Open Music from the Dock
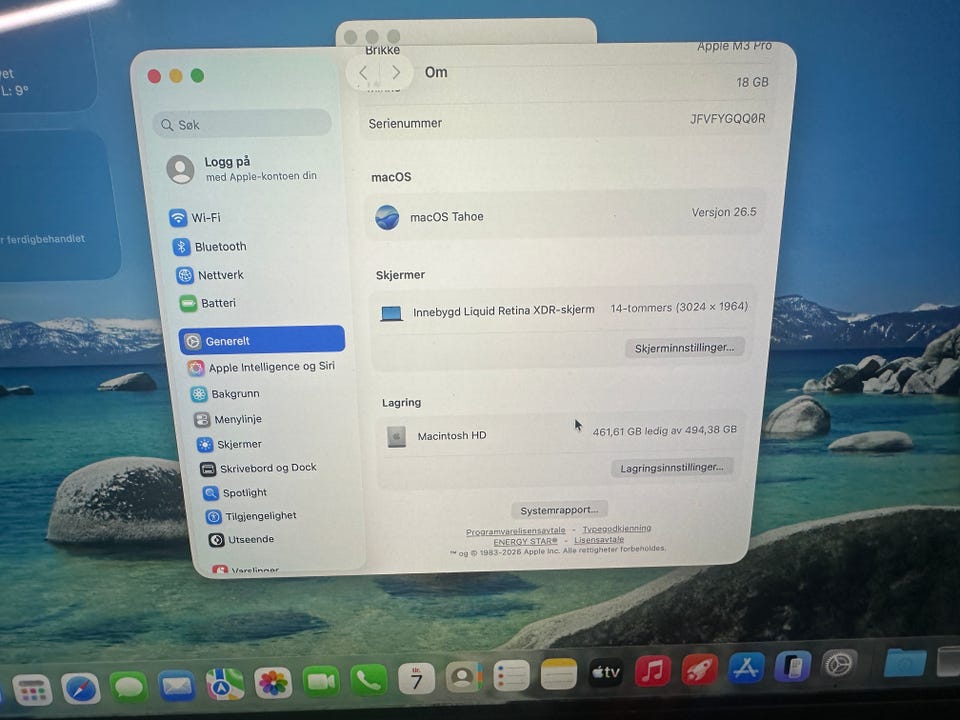 click(652, 670)
